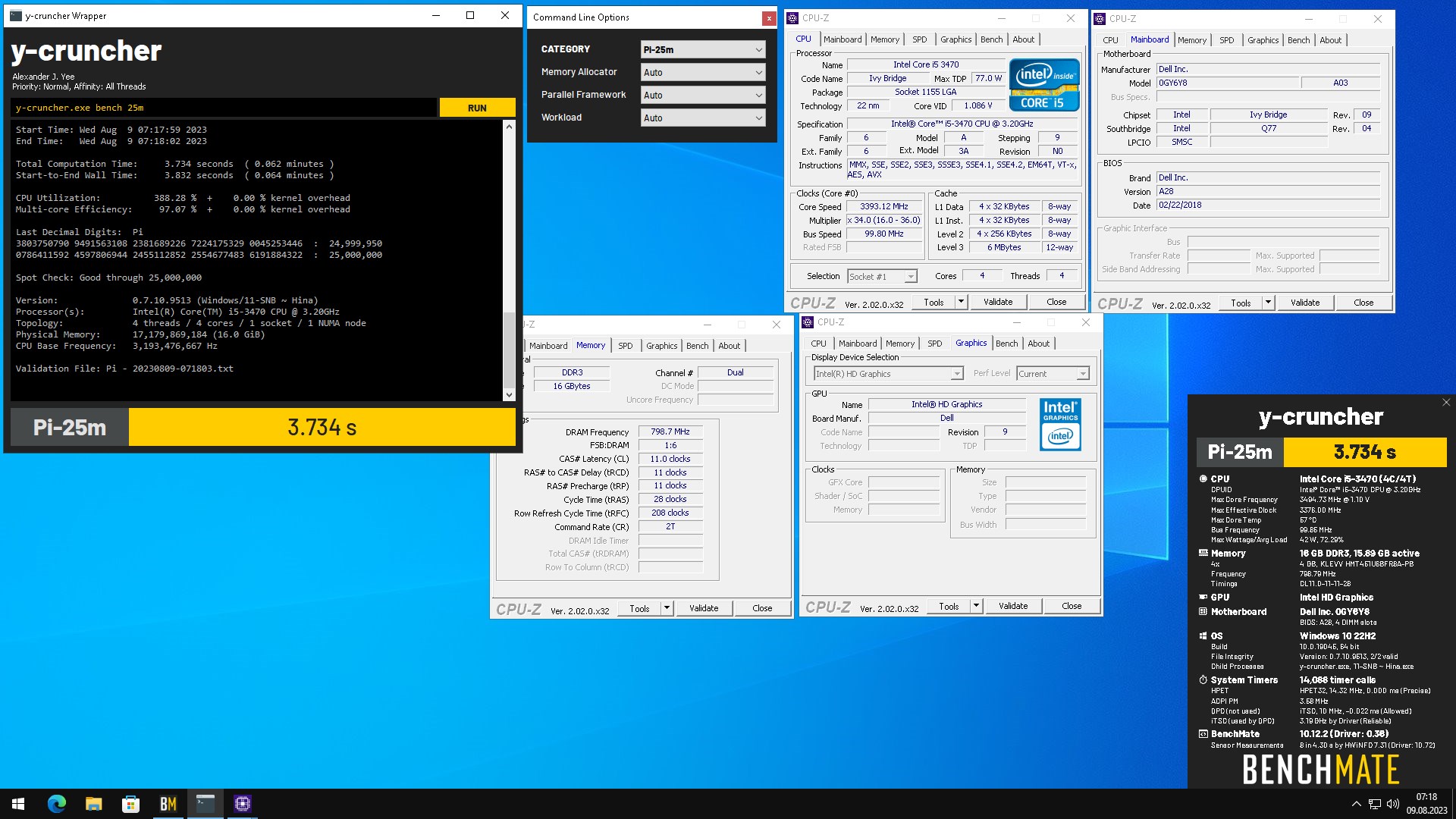Click scroll-up arrow of y-cruncher console
The image size is (1456, 819).
tap(509, 127)
